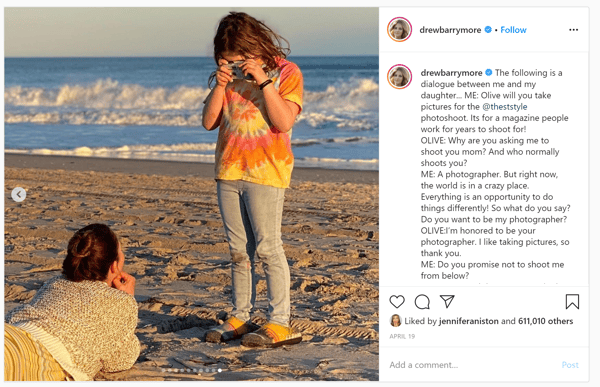
Task: View jenniferaniston profile from likes
Action: point(468,321)
